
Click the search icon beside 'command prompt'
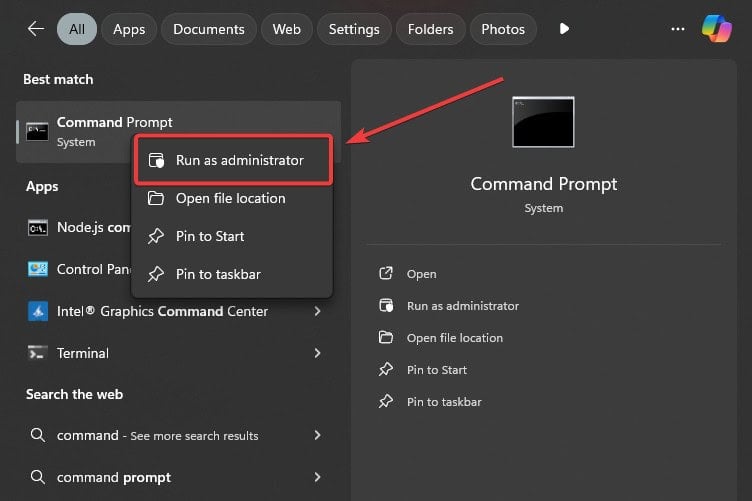coord(37,477)
